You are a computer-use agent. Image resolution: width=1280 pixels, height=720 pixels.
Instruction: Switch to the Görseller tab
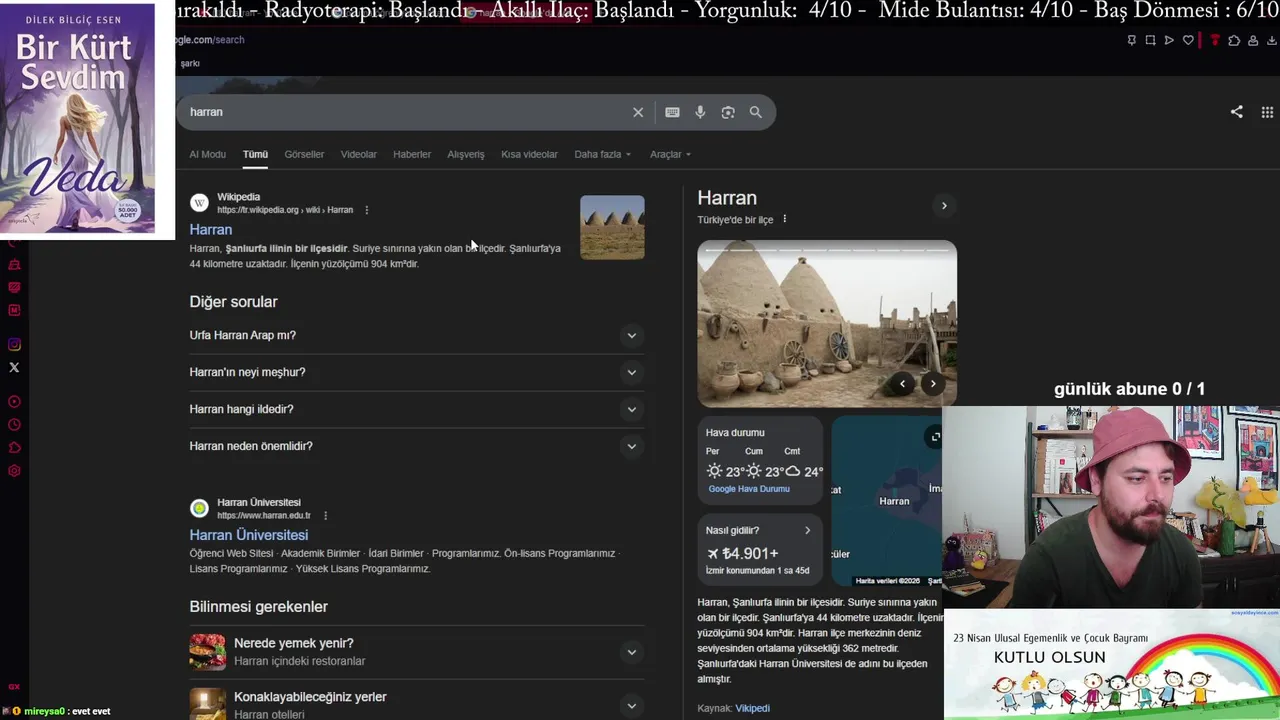pos(304,154)
